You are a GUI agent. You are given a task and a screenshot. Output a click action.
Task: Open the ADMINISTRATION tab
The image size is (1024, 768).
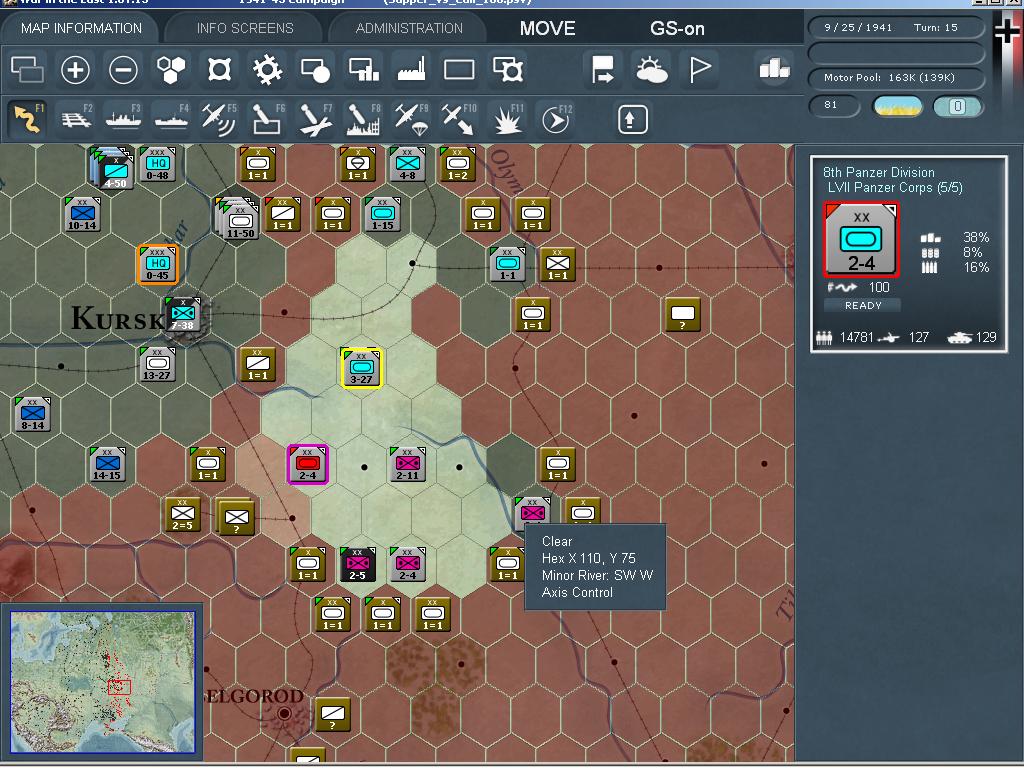pos(409,28)
